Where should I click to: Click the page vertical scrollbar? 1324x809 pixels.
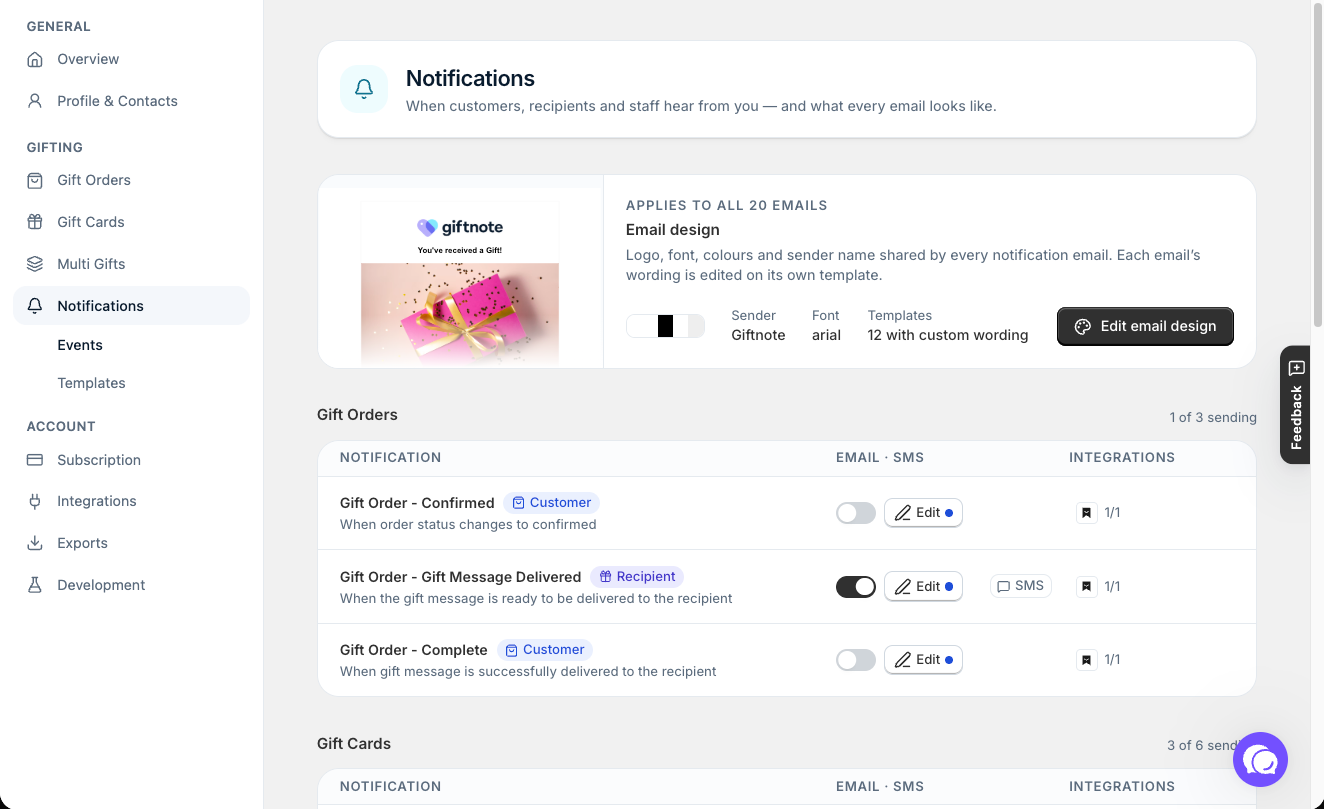coord(1317,165)
